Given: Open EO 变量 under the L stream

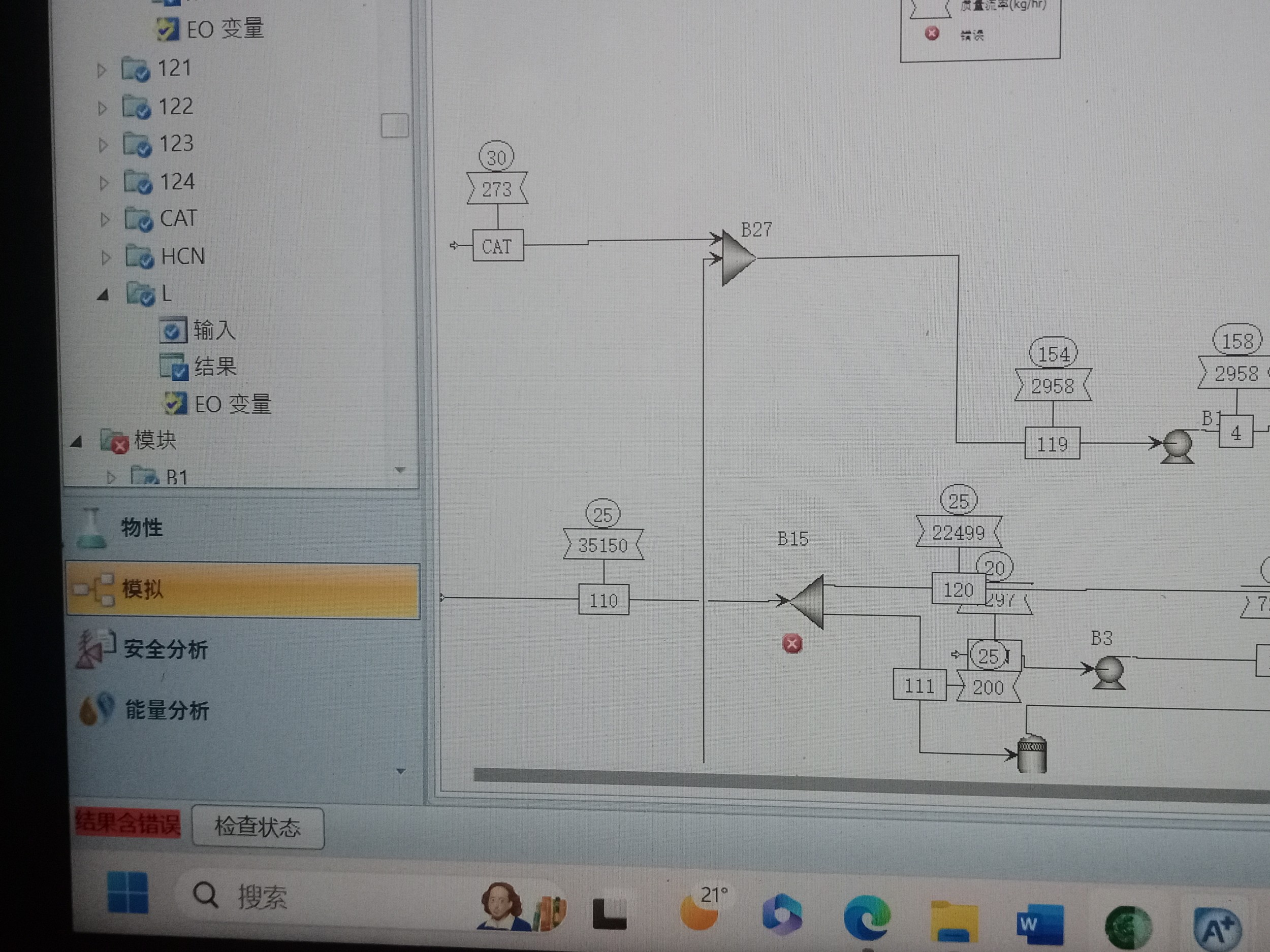Looking at the screenshot, I should (217, 404).
